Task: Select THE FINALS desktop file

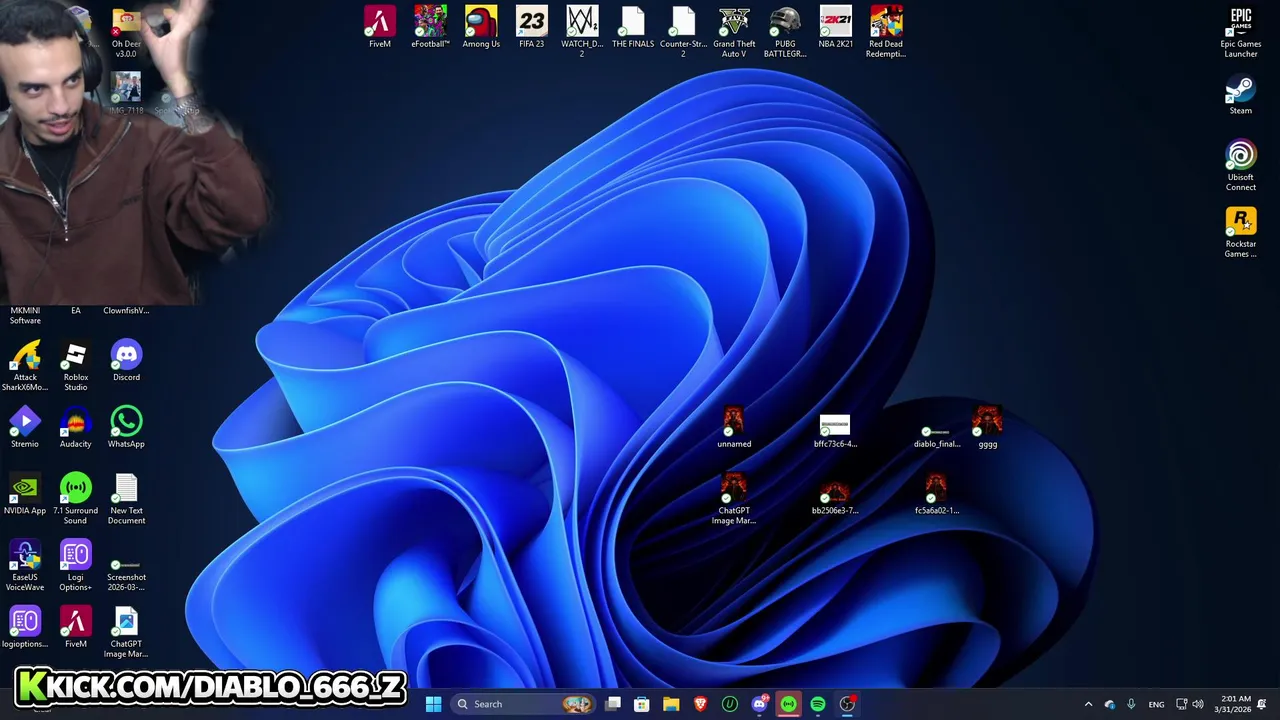Action: tap(633, 28)
